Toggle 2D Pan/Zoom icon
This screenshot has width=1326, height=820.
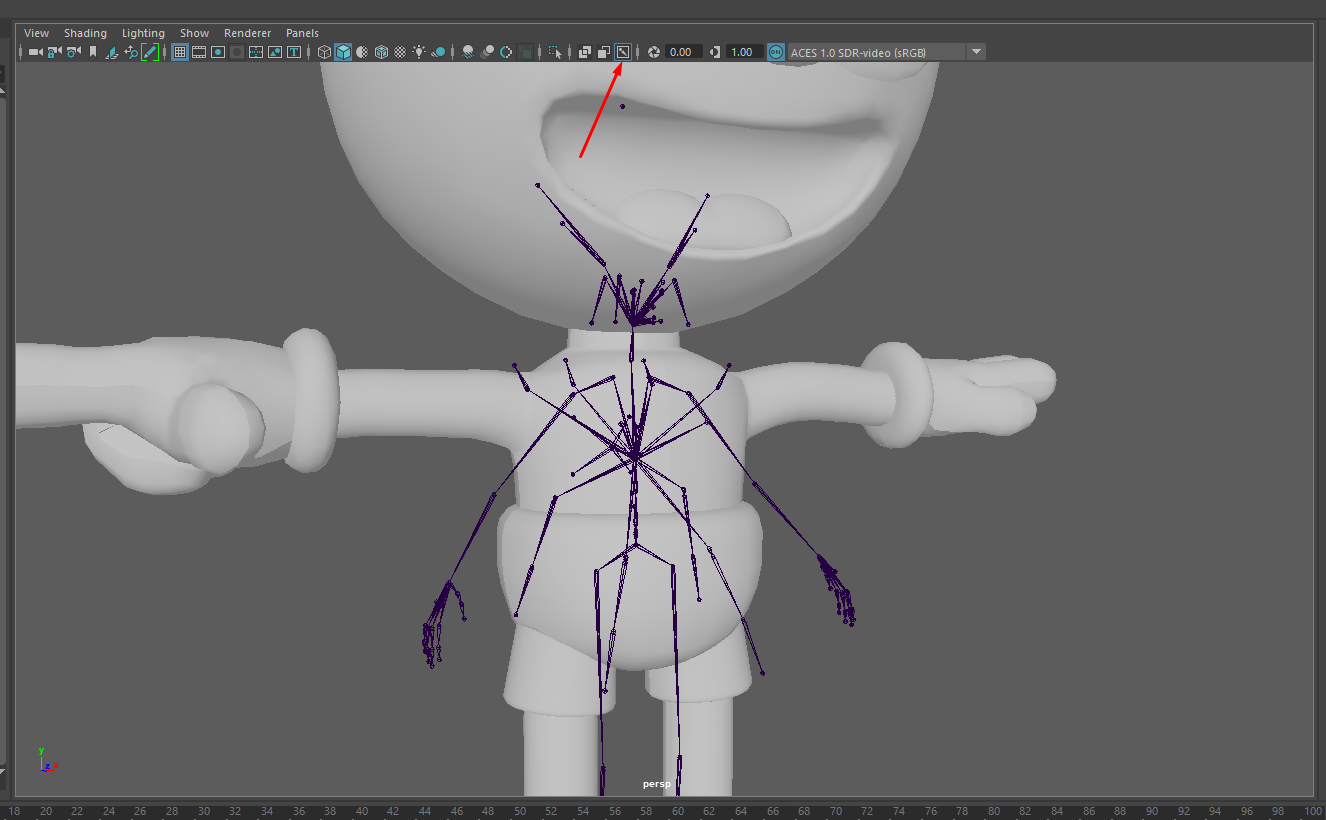pyautogui.click(x=131, y=52)
